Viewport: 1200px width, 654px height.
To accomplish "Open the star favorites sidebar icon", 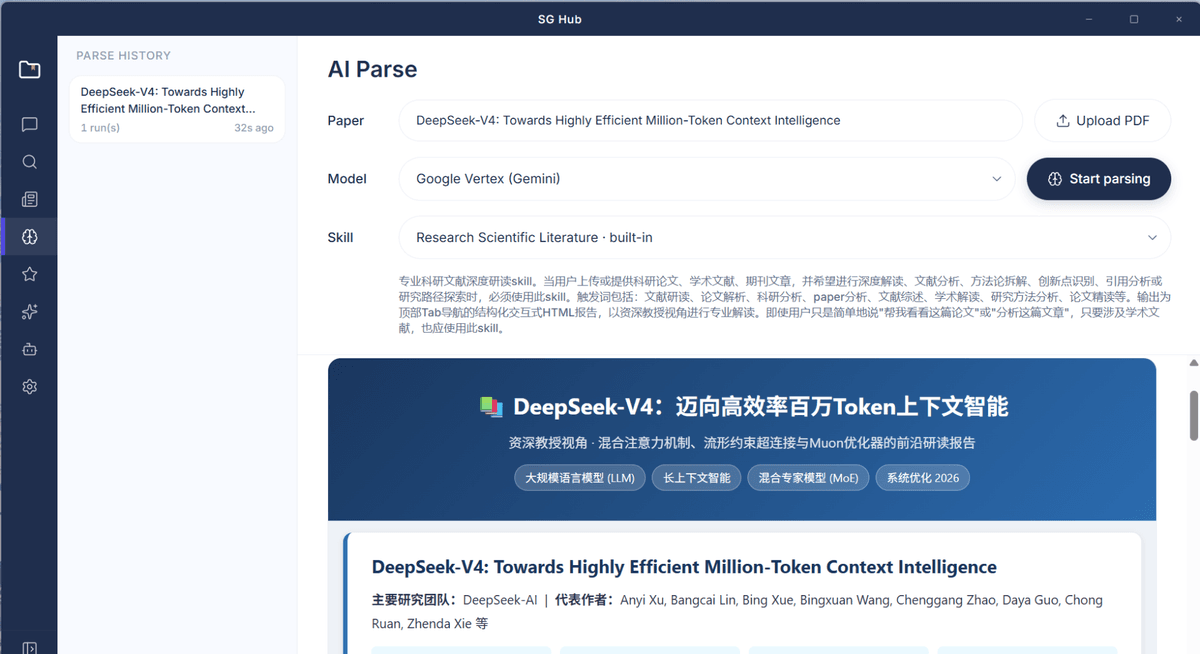I will (29, 274).
